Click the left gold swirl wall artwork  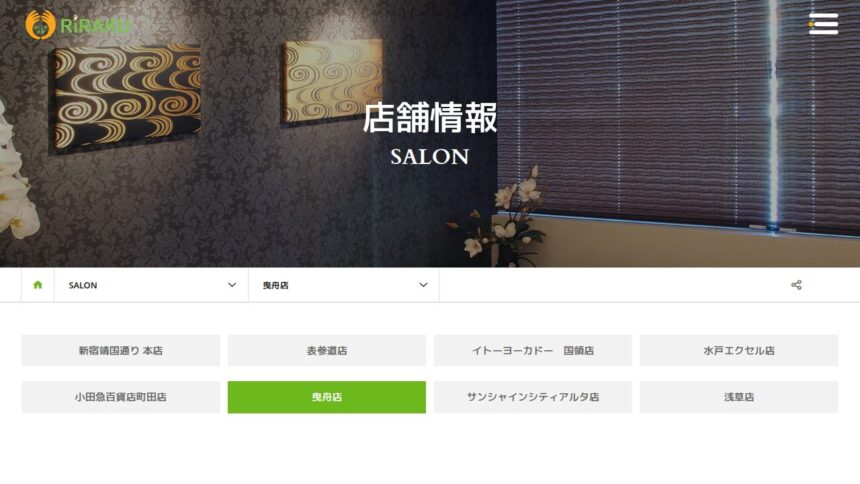click(x=127, y=97)
